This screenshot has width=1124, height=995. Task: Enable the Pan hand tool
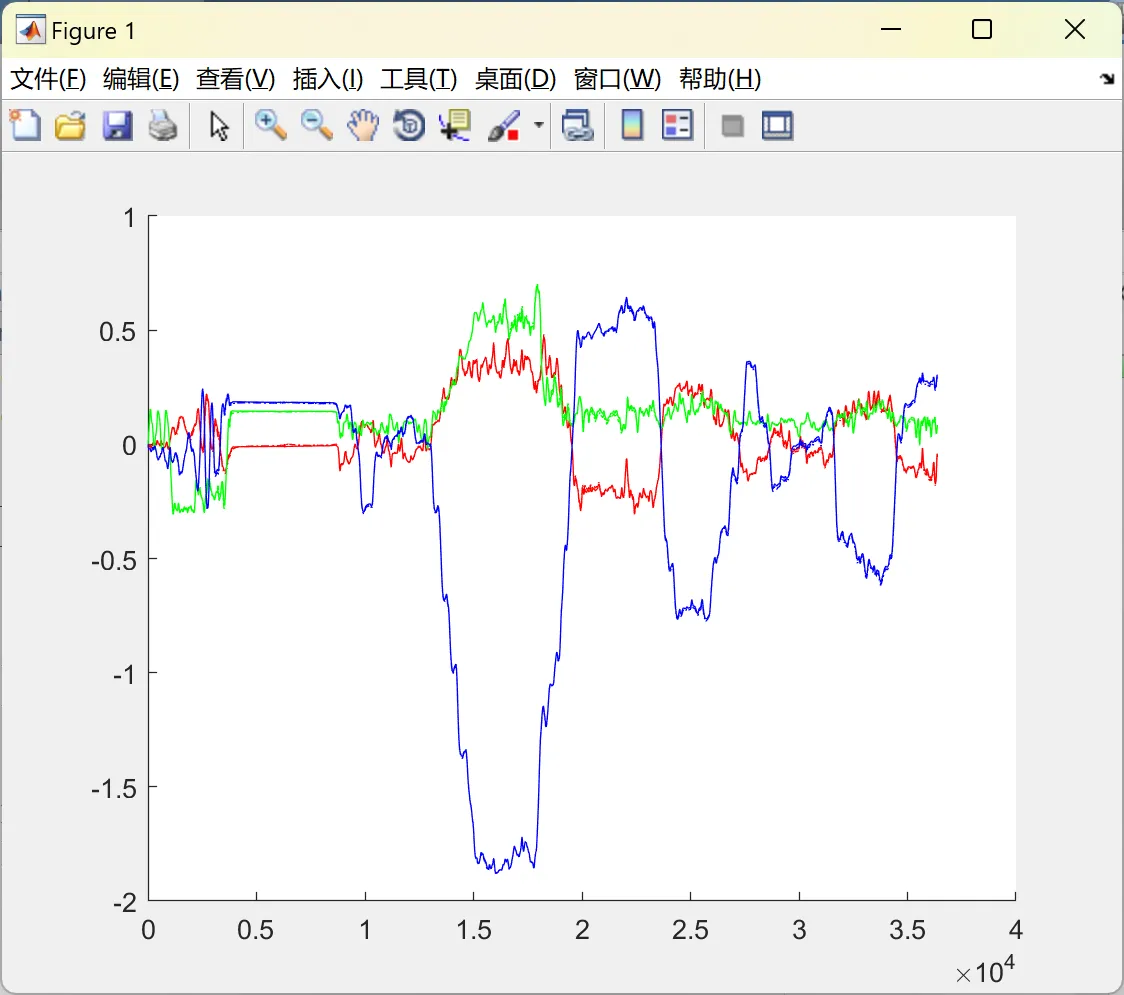[363, 125]
